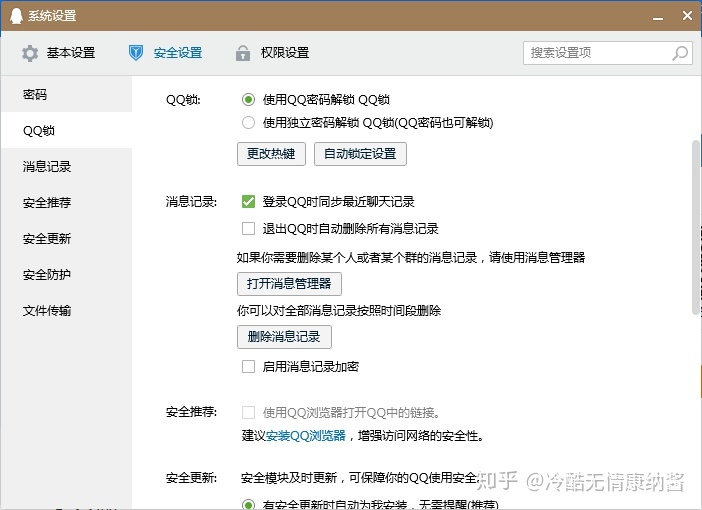The height and width of the screenshot is (510, 702).
Task: Minimize the 系统设置 window
Action: 658,16
